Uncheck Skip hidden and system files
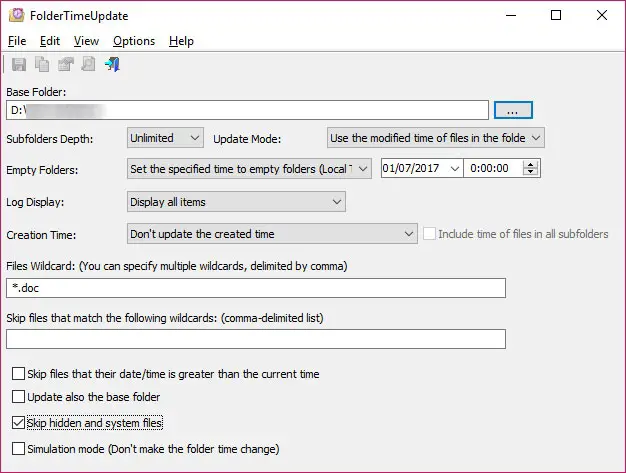Image resolution: width=626 pixels, height=473 pixels. tap(18, 423)
